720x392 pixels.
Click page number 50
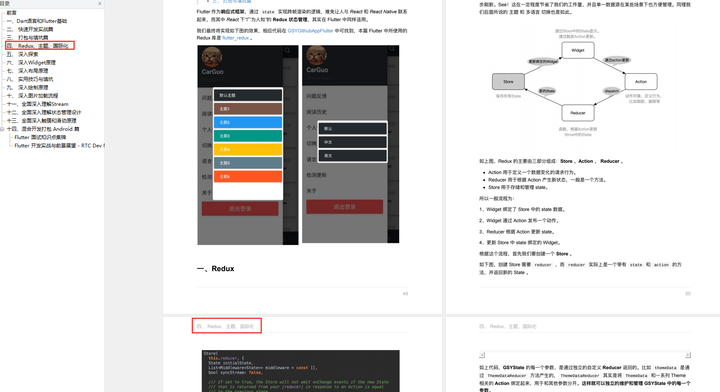coord(688,294)
